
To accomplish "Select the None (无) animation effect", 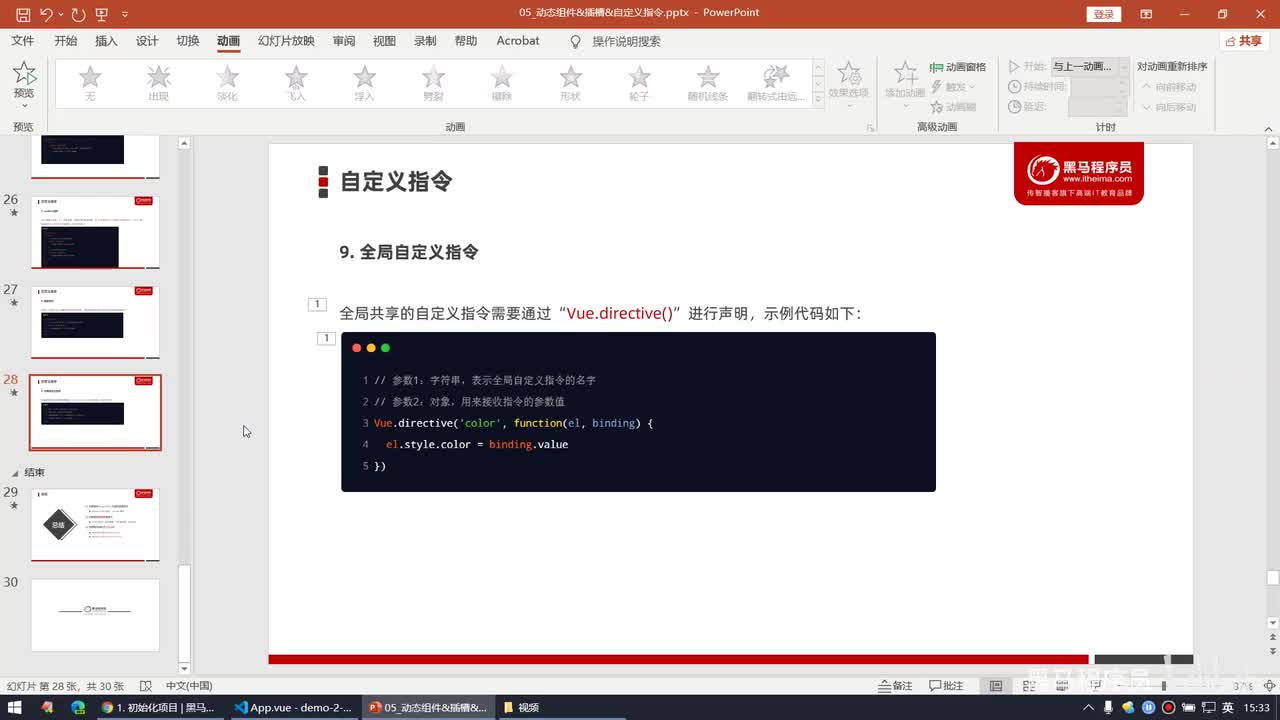I will tap(90, 82).
